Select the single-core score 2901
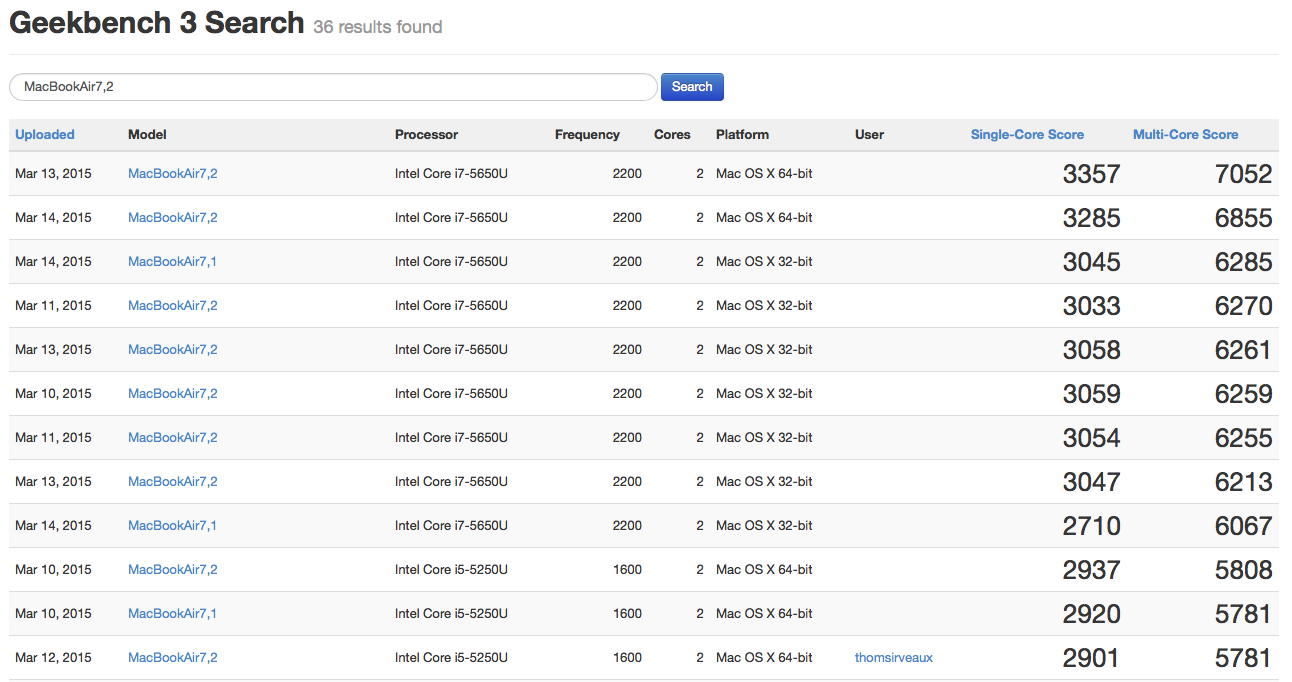 pos(1091,658)
